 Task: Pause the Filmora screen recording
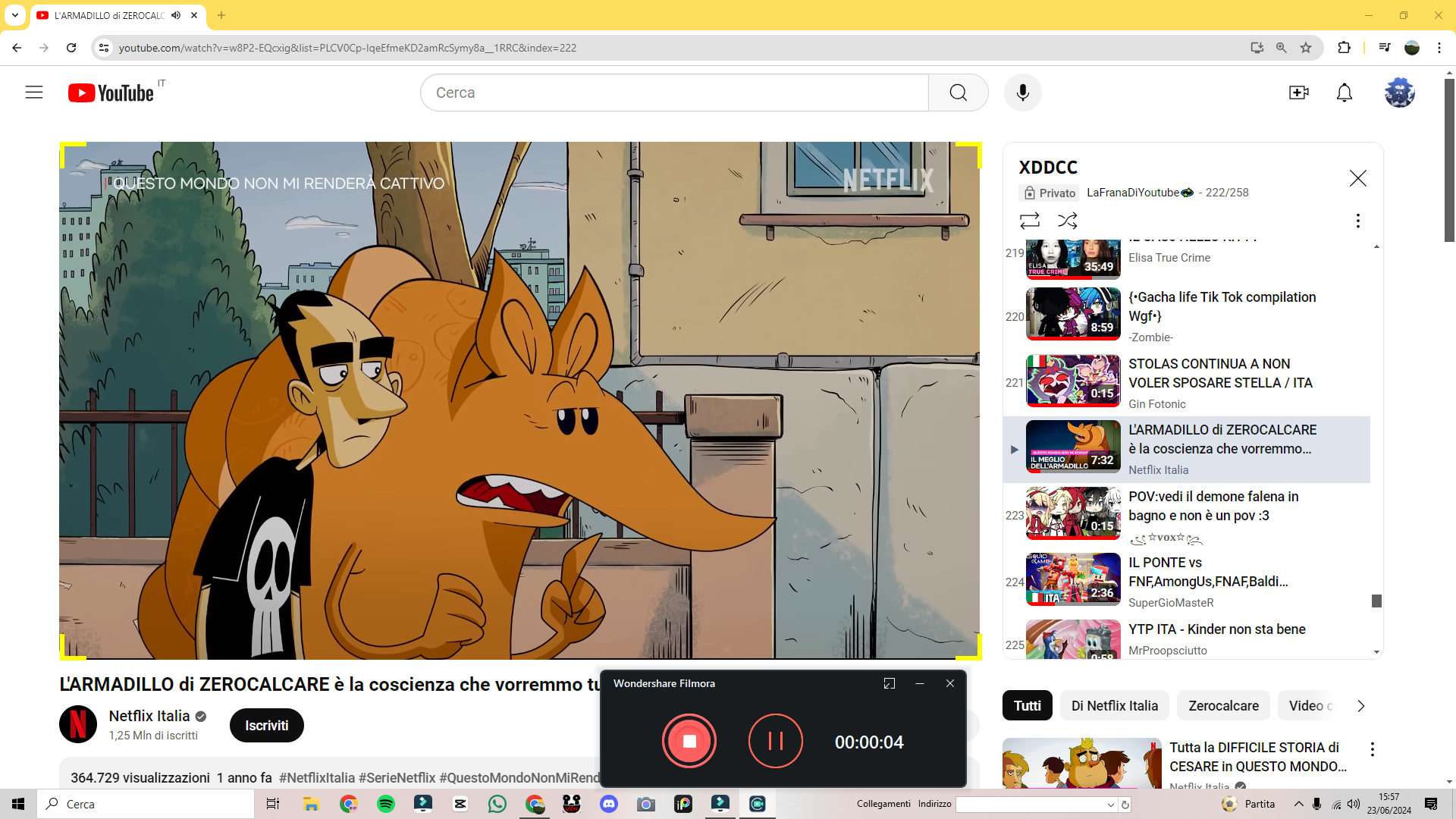(x=776, y=741)
